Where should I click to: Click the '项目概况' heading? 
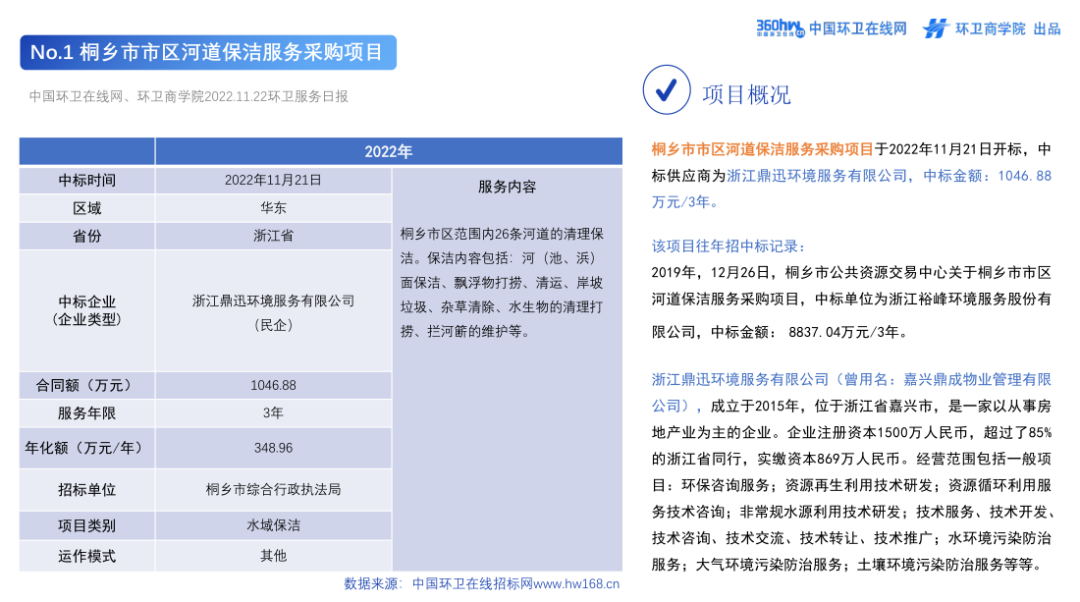746,94
